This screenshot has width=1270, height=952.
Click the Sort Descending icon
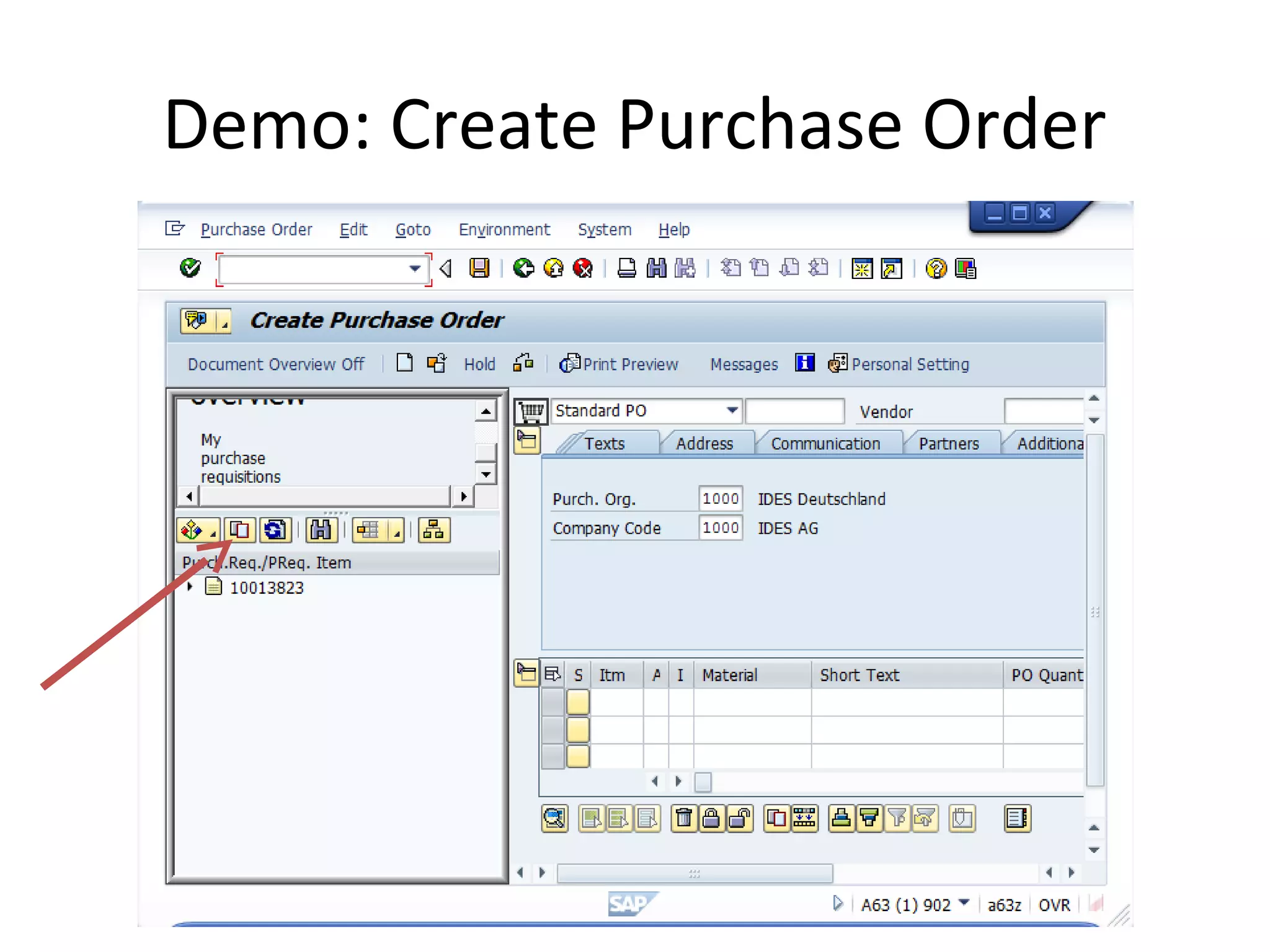pos(869,819)
